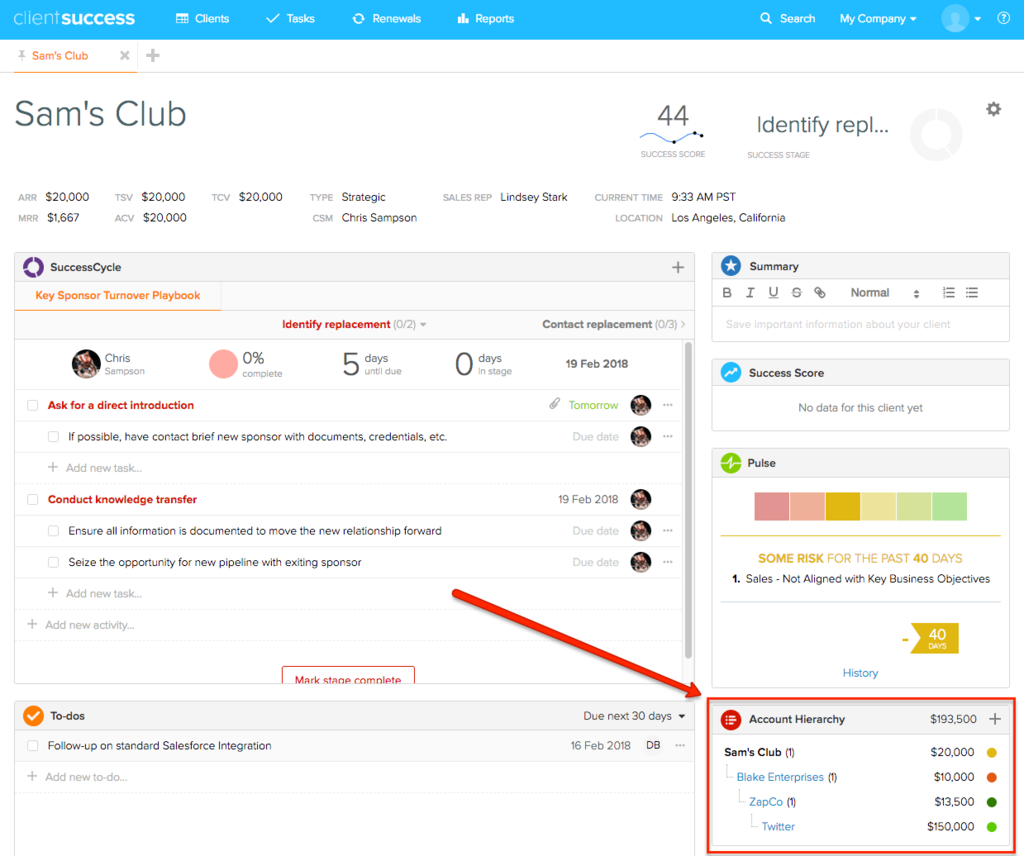Open Pulse History link
The height and width of the screenshot is (856, 1024).
(860, 673)
